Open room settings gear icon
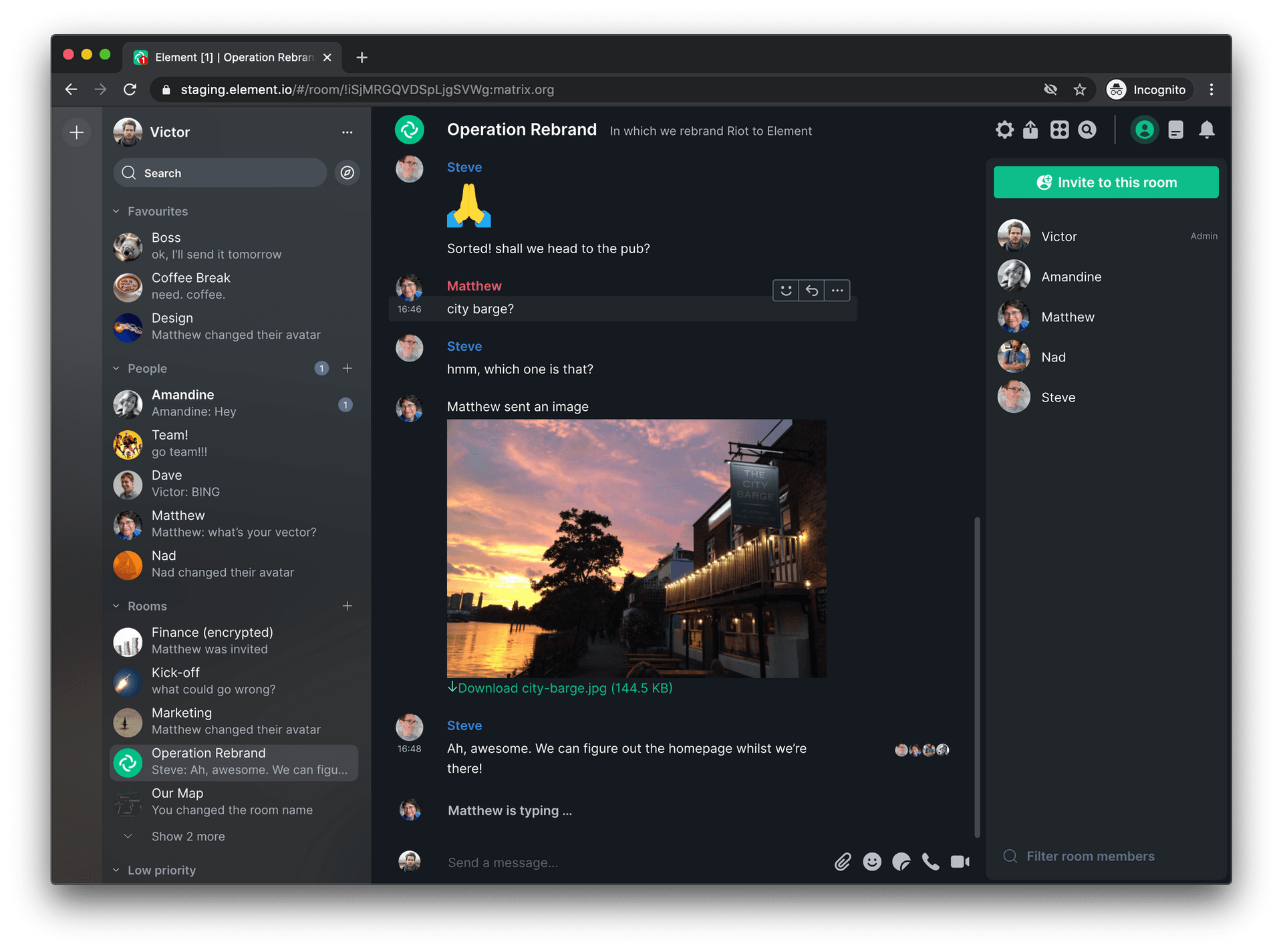This screenshot has width=1283, height=952. pyautogui.click(x=1004, y=130)
